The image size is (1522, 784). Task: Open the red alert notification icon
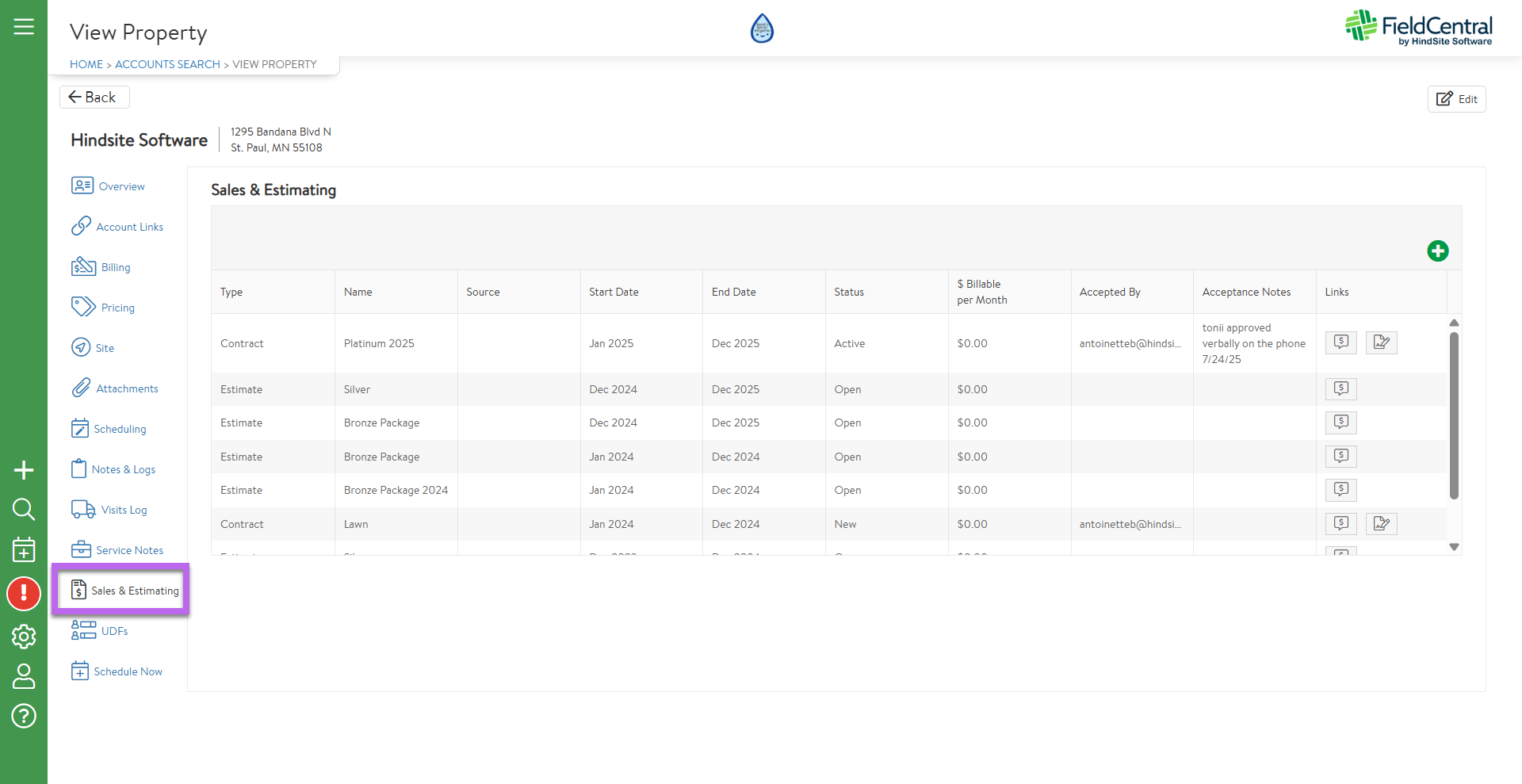coord(24,594)
